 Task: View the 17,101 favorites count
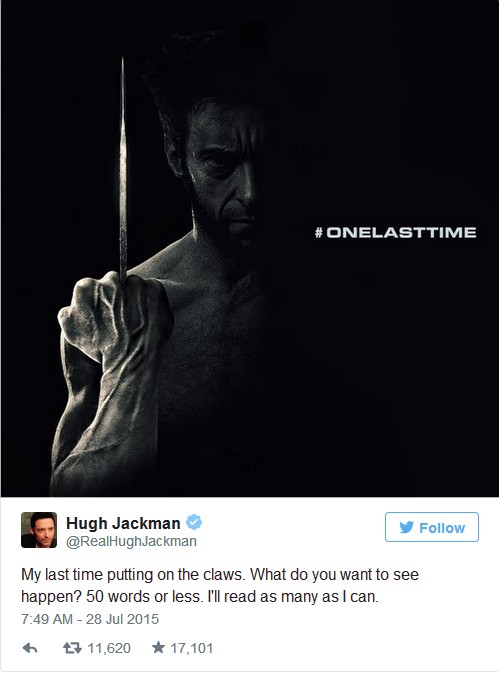(x=192, y=648)
